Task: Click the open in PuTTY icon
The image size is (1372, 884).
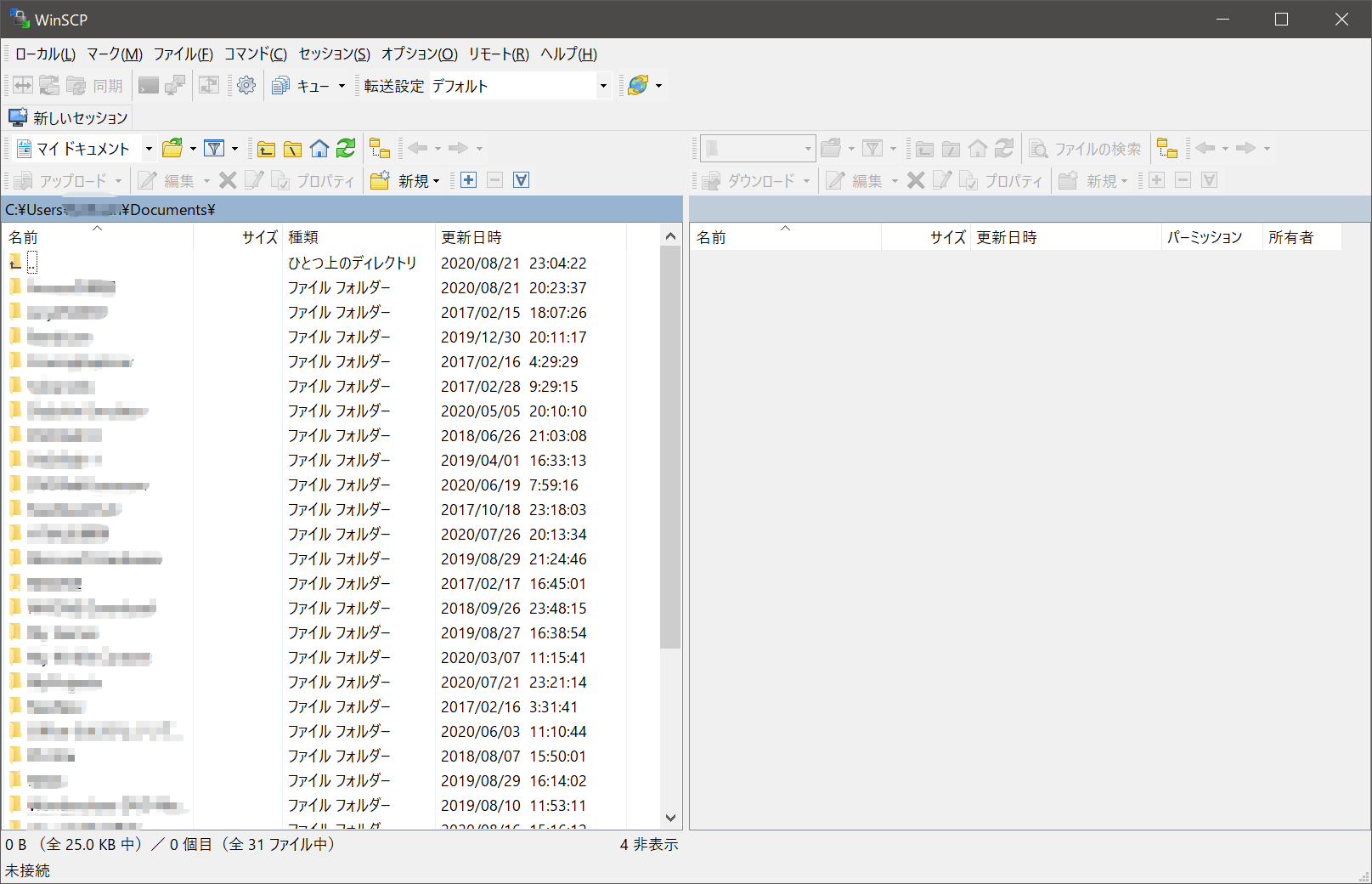Action: pyautogui.click(x=175, y=86)
